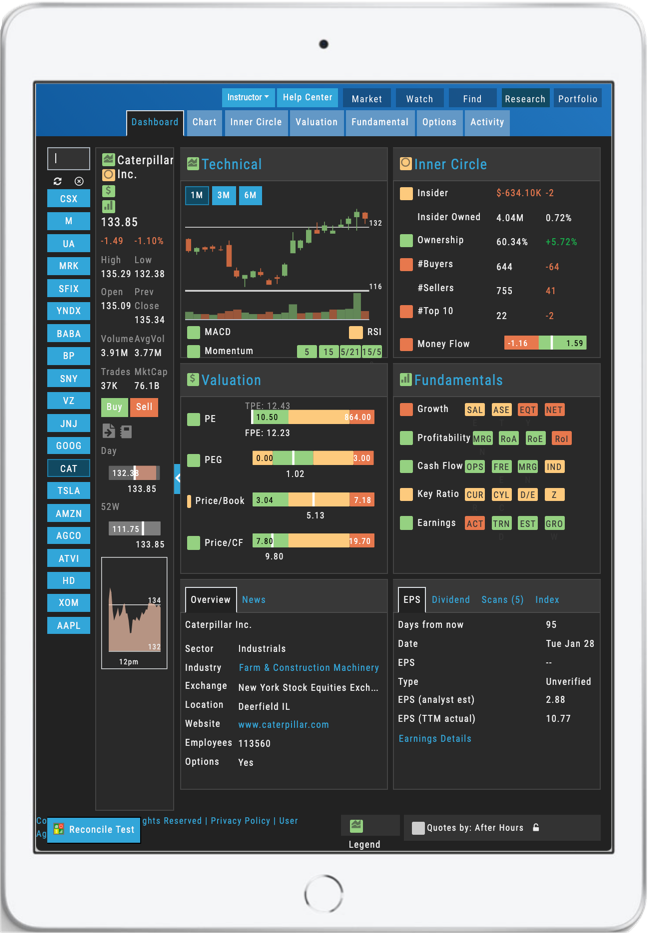This screenshot has height=934, width=648.
Task: Click the RSI orange indicator square
Action: coord(356,332)
